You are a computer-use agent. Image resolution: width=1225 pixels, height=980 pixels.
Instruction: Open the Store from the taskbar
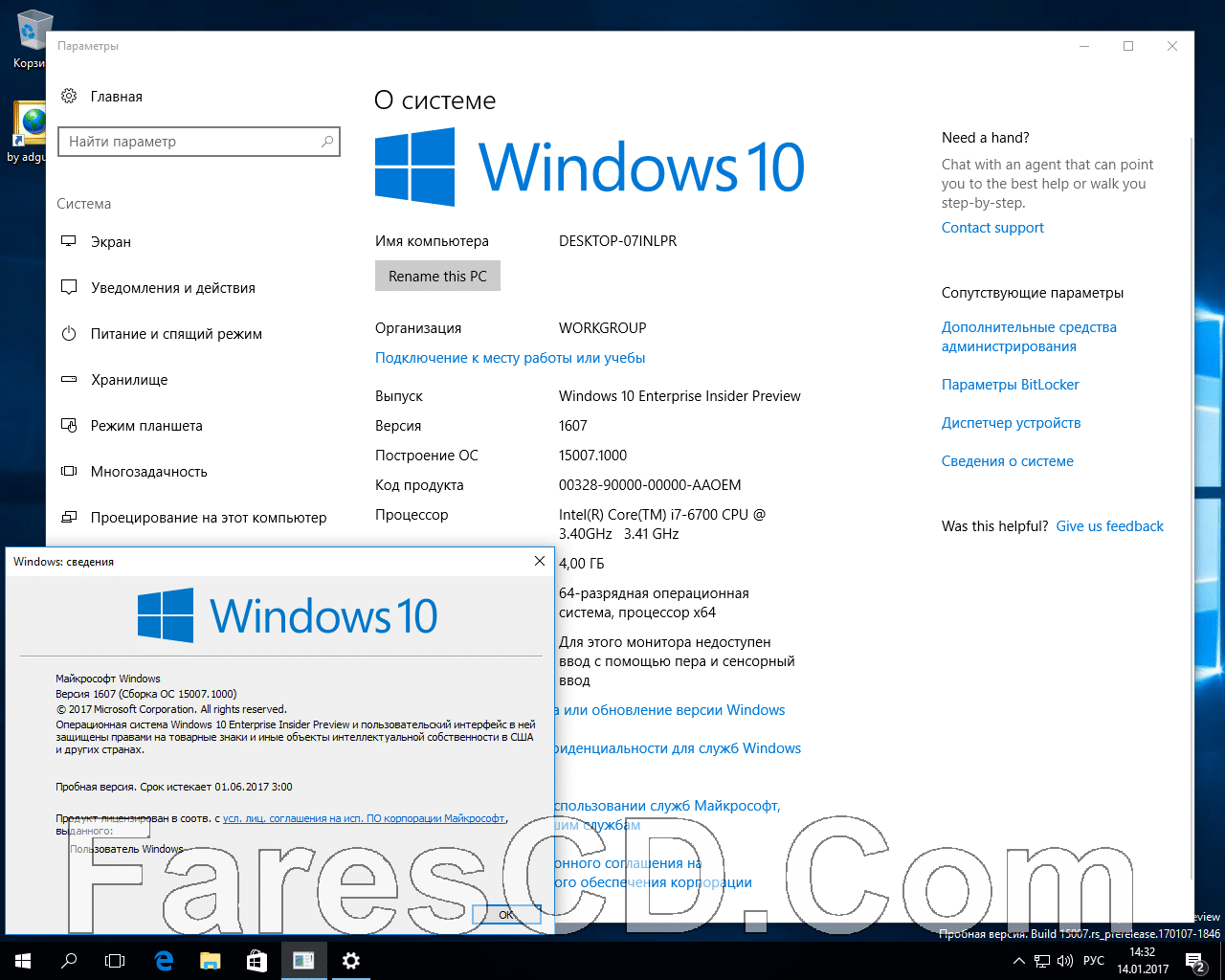[x=256, y=961]
